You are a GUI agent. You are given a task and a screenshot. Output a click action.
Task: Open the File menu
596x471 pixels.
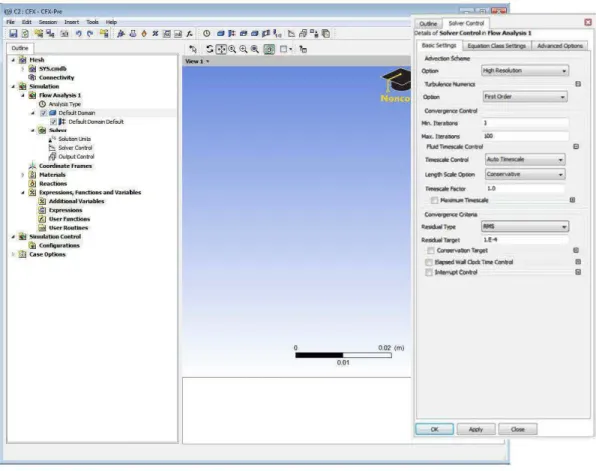pyautogui.click(x=10, y=22)
